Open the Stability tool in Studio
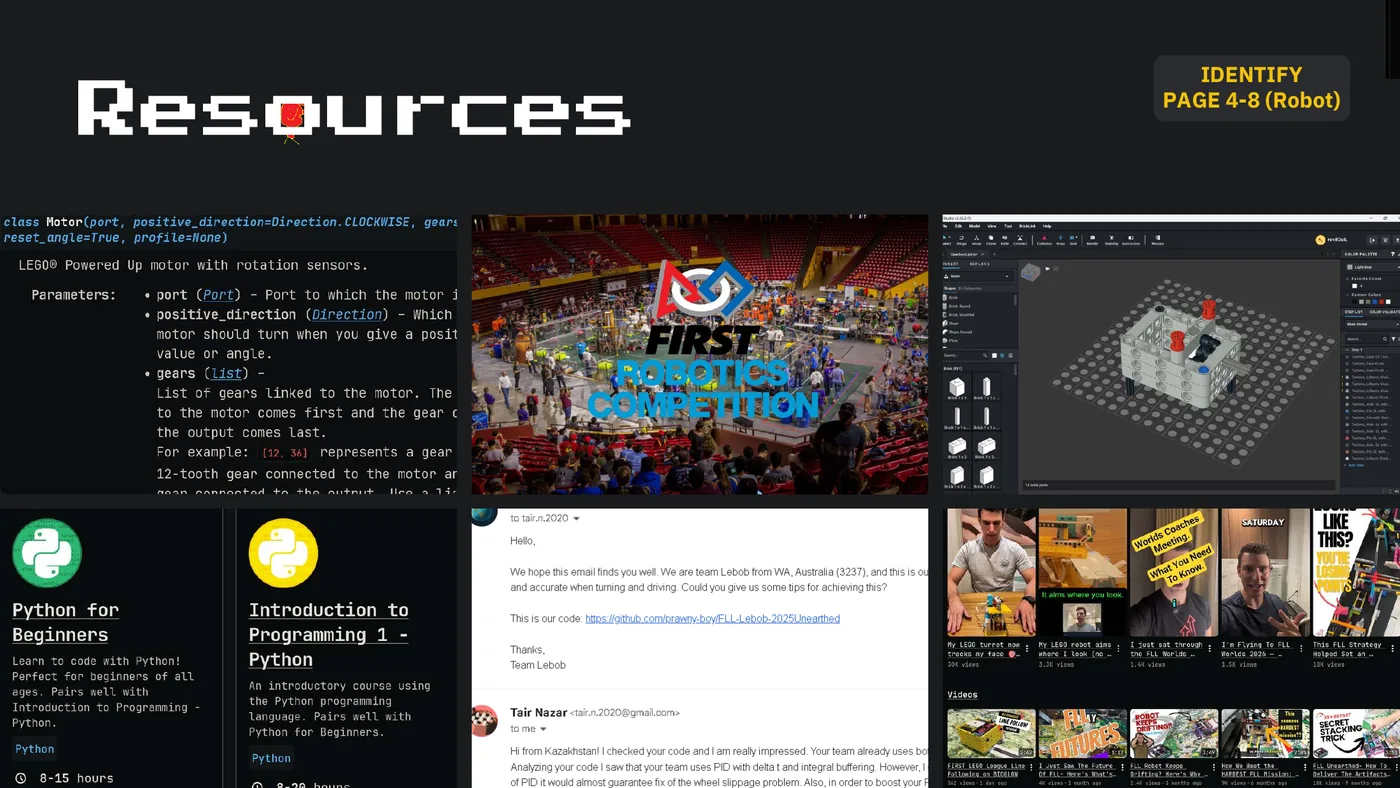The width and height of the screenshot is (1400, 788). point(1111,240)
